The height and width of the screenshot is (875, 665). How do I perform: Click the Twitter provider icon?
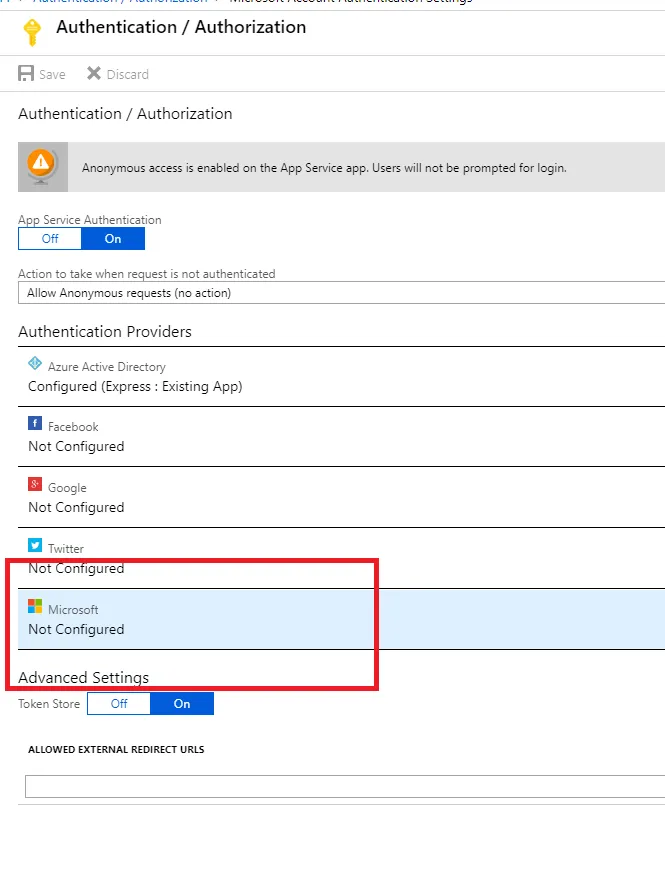coord(35,546)
